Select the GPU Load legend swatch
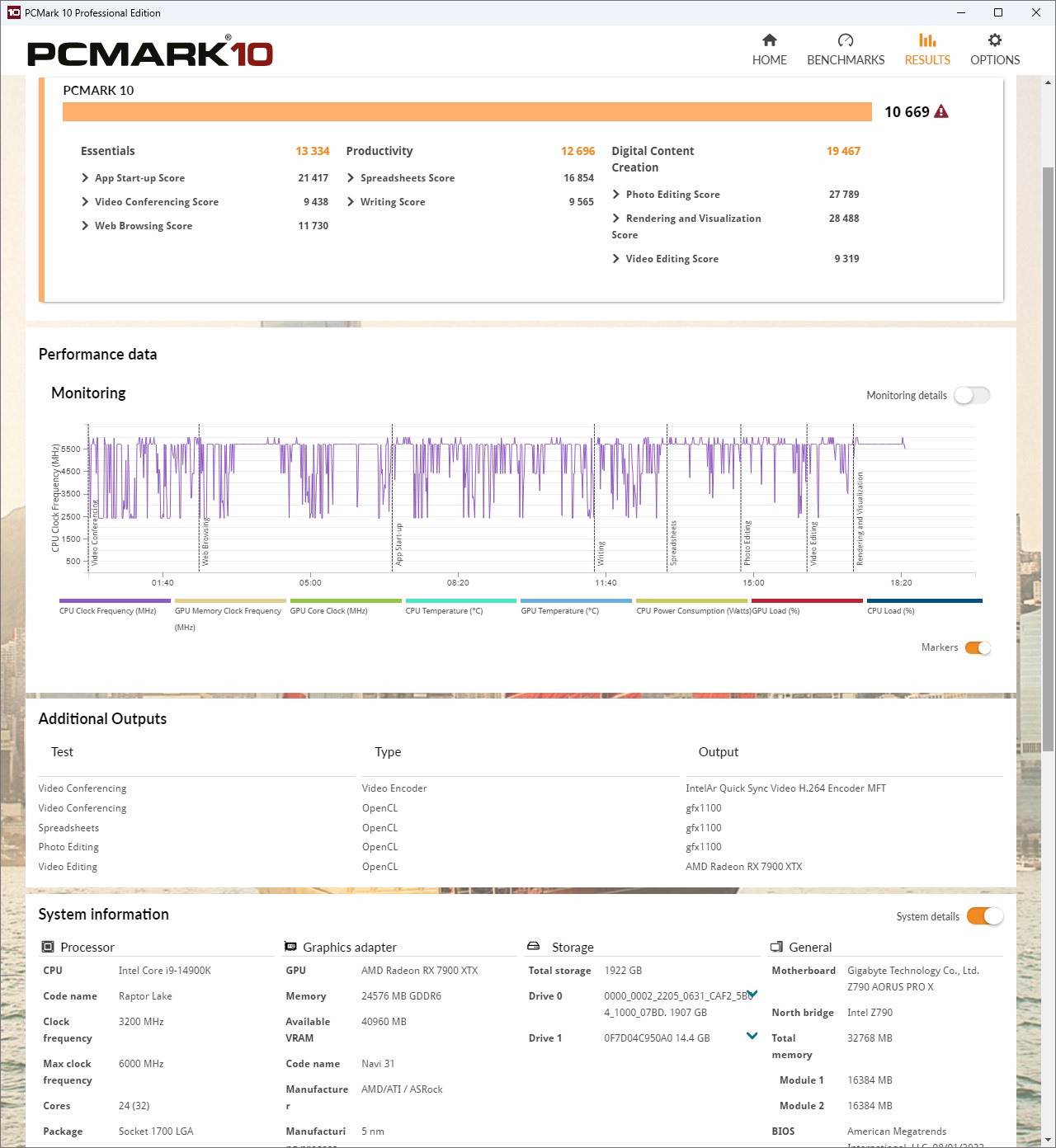Screen dimensions: 1056x1148 pos(808,600)
